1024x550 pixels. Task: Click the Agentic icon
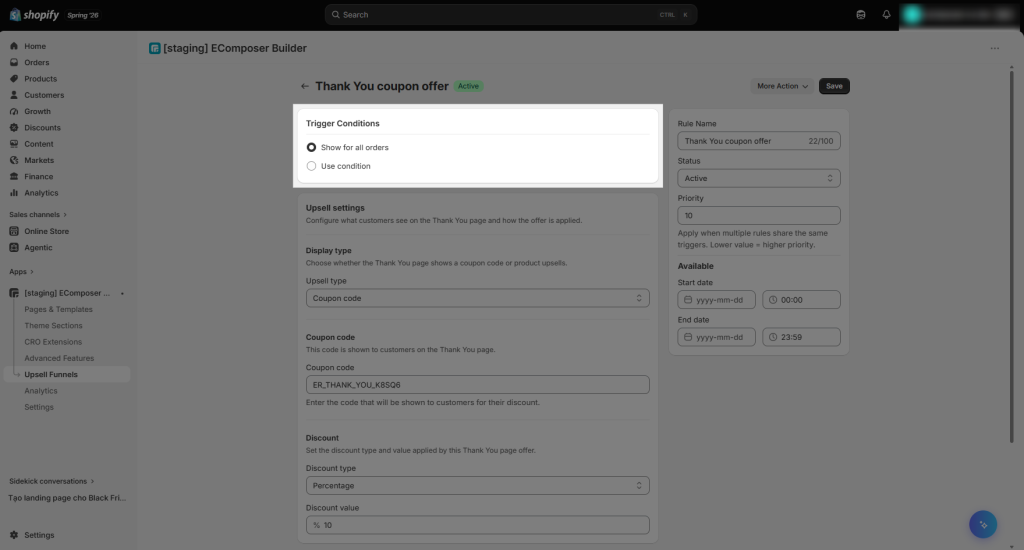14,248
